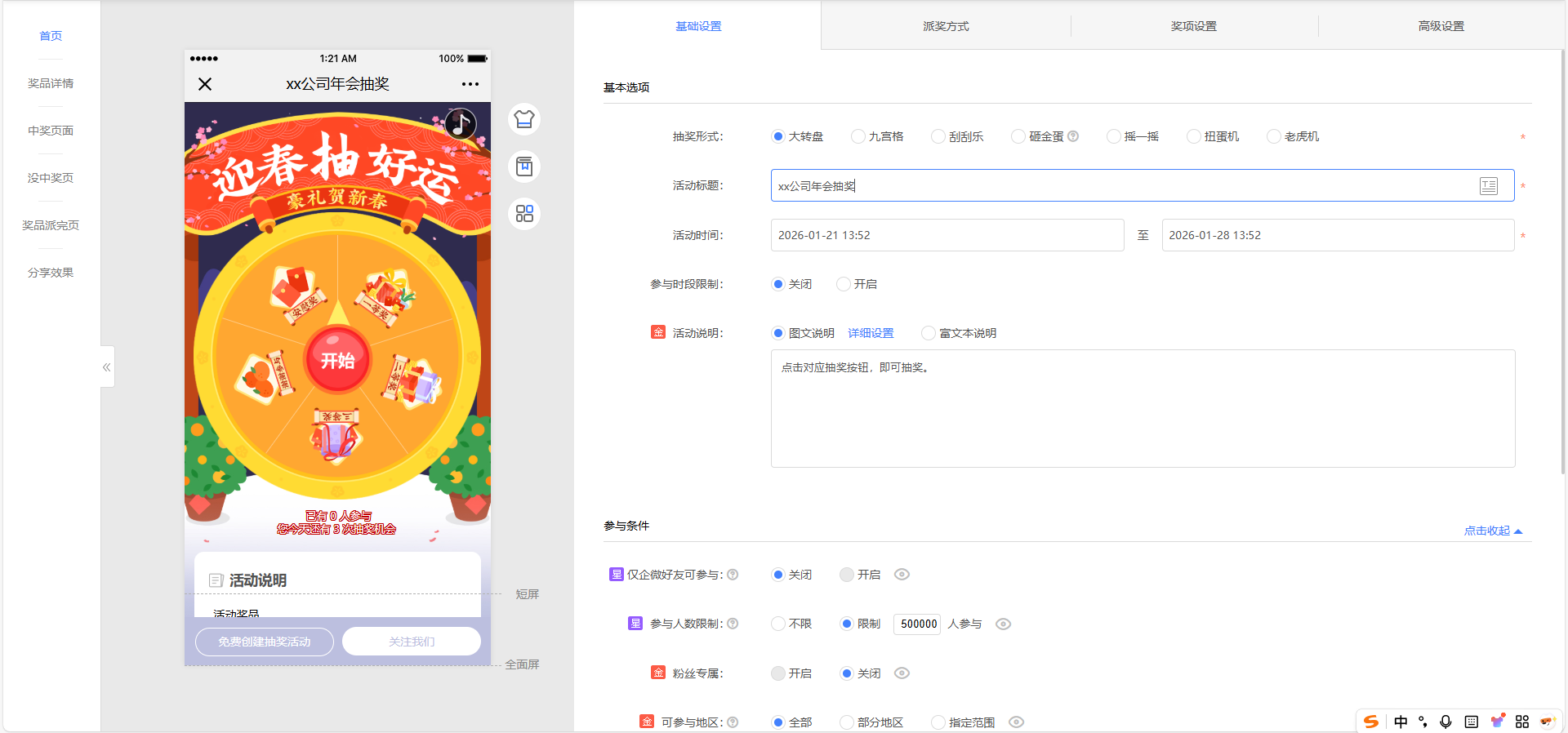The width and height of the screenshot is (1568, 733).
Task: Toggle the eye icon for 可参与地区
Action: (1016, 722)
